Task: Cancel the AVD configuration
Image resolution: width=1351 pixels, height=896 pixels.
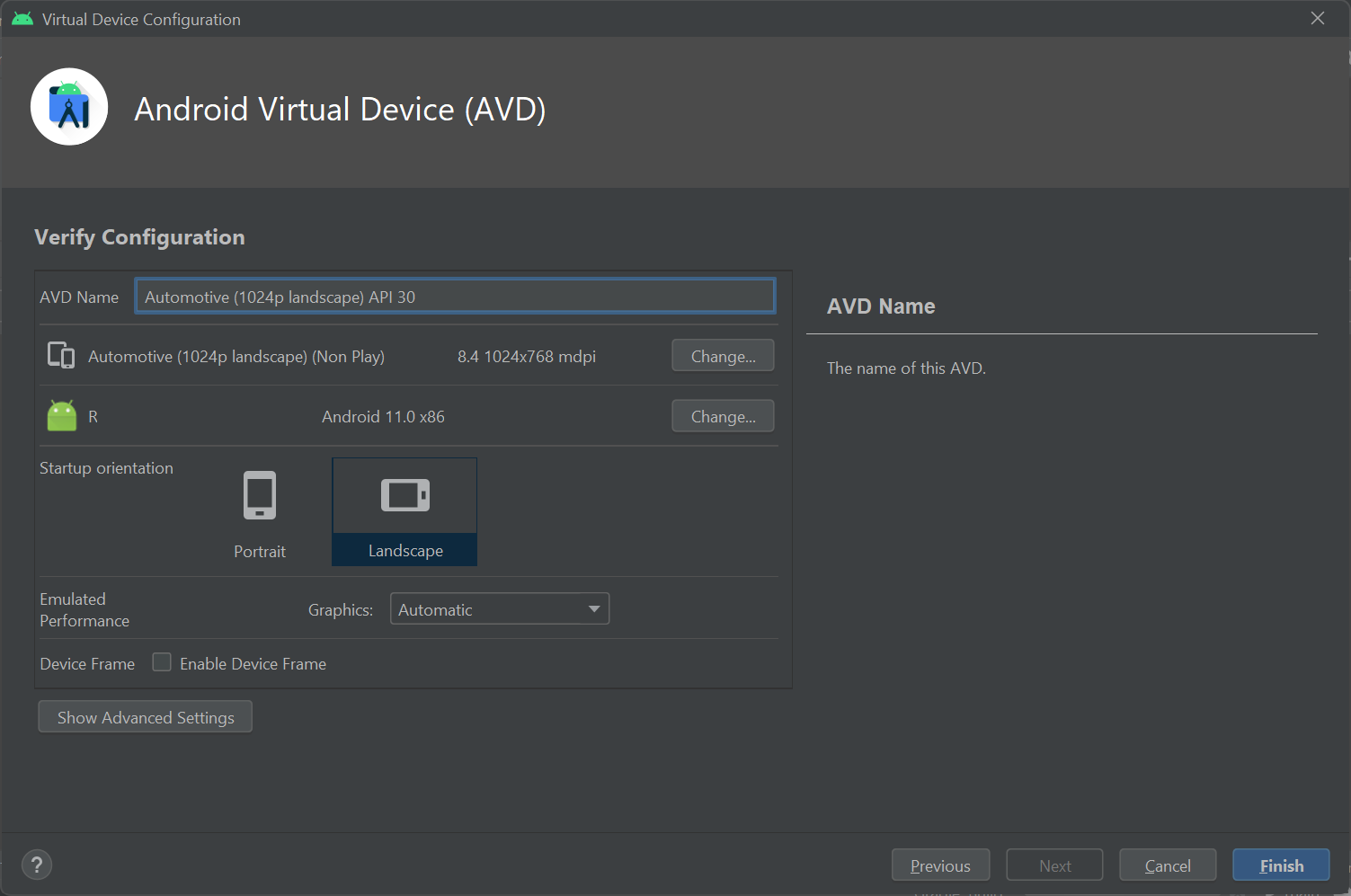Action: pyautogui.click(x=1168, y=865)
